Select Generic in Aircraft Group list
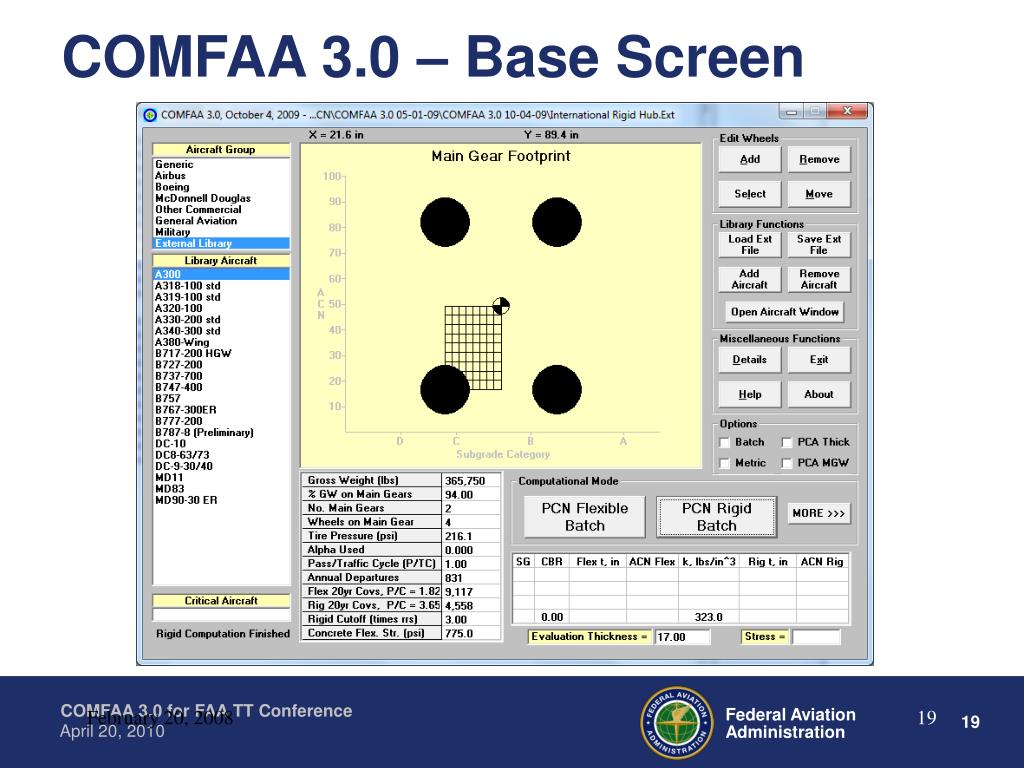This screenshot has height=768, width=1024. 221,165
